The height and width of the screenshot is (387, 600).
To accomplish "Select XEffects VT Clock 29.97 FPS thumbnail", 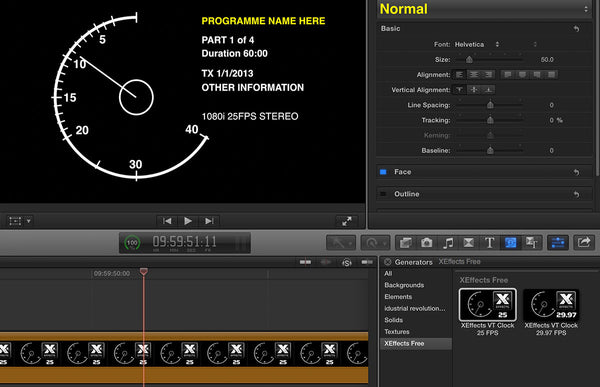I will (551, 305).
